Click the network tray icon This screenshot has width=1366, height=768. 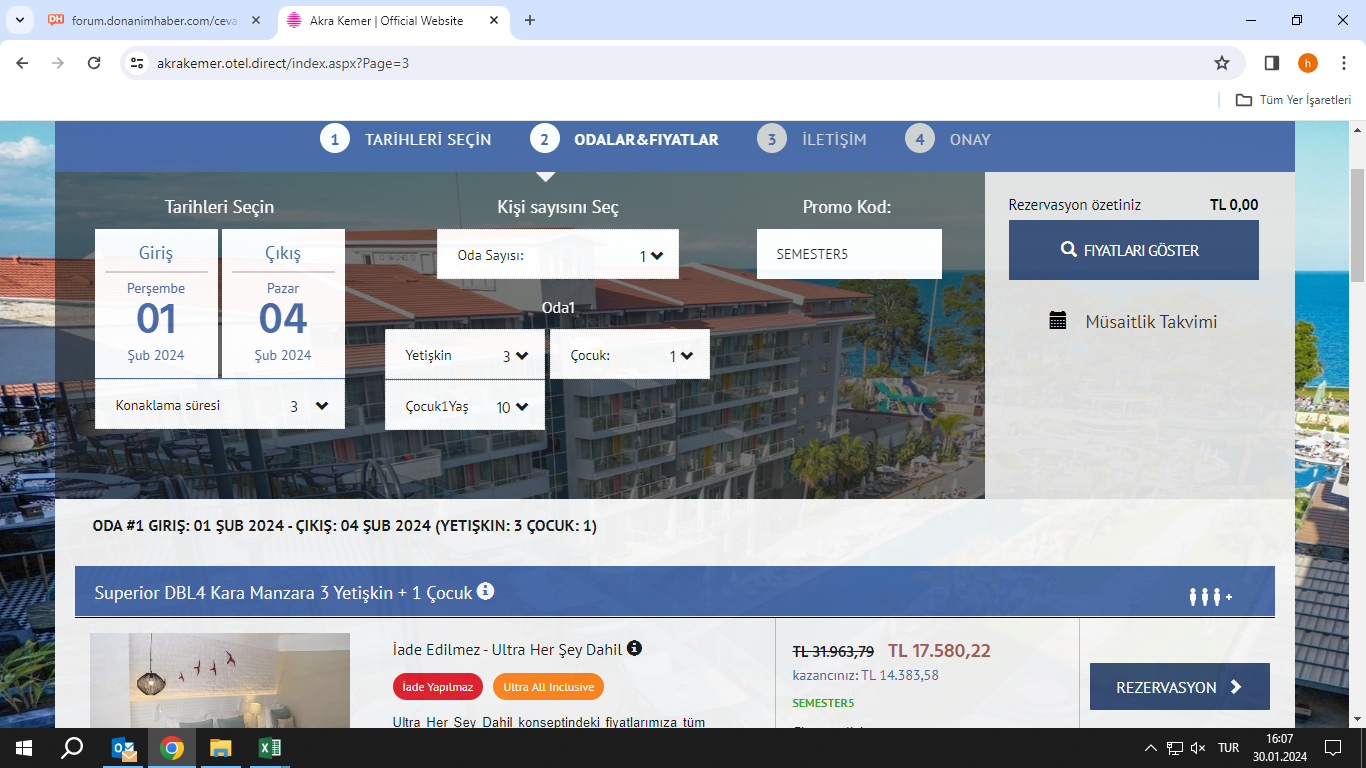[x=1175, y=748]
